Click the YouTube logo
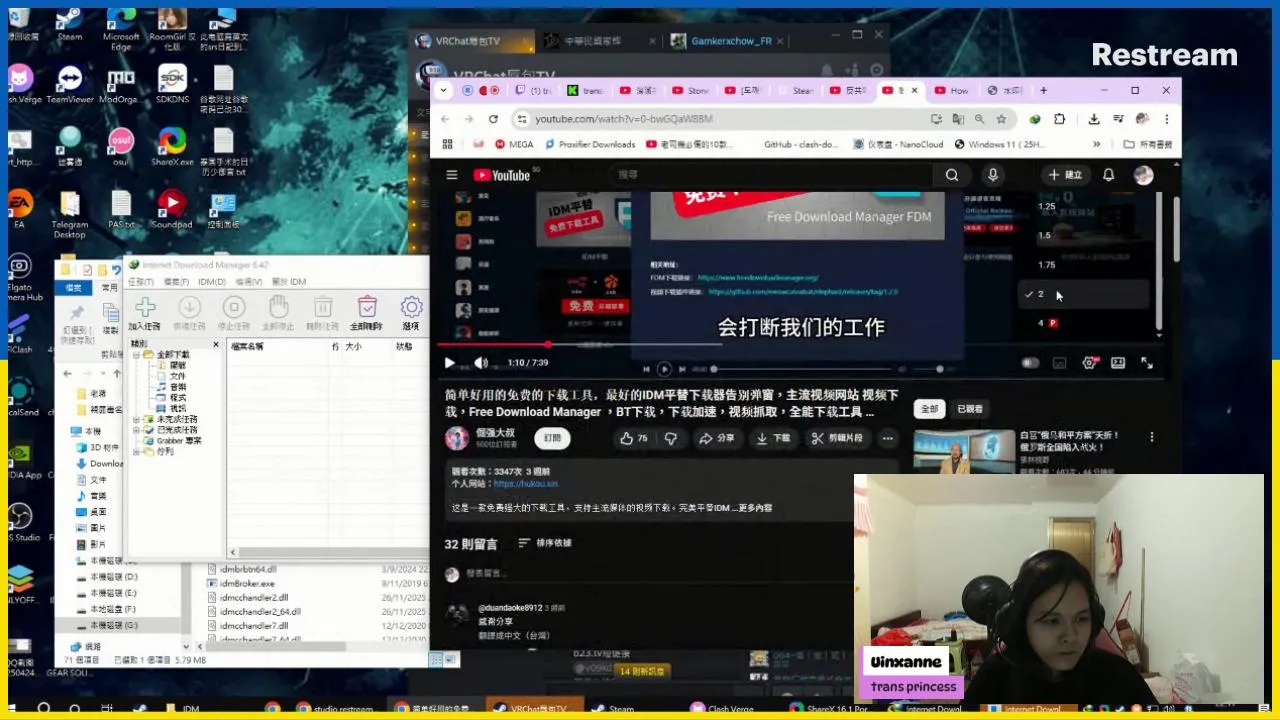The image size is (1280, 720). tap(503, 175)
